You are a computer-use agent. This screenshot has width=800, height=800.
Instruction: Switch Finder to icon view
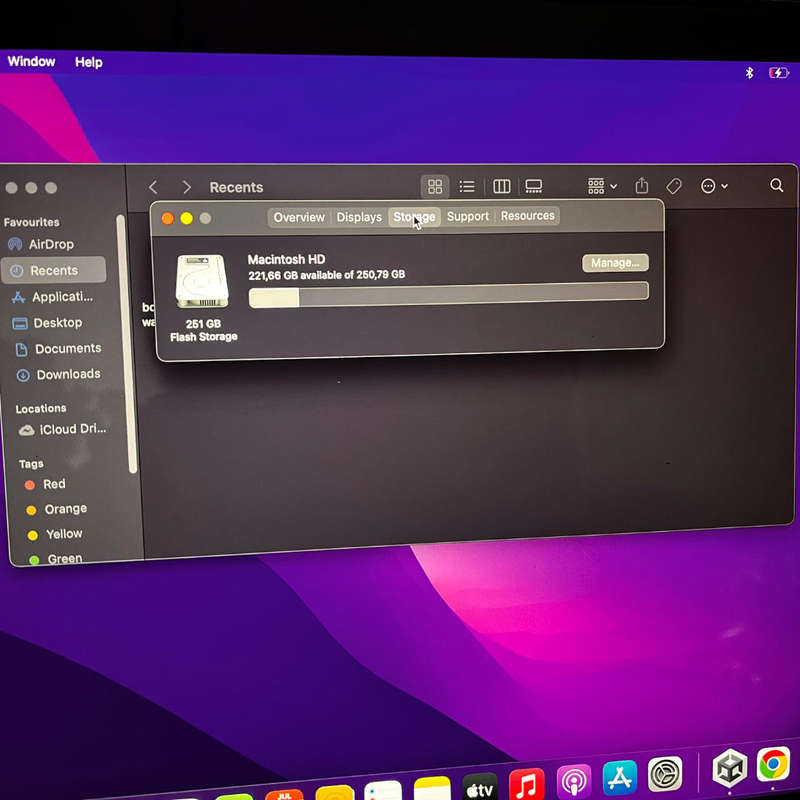coord(435,186)
